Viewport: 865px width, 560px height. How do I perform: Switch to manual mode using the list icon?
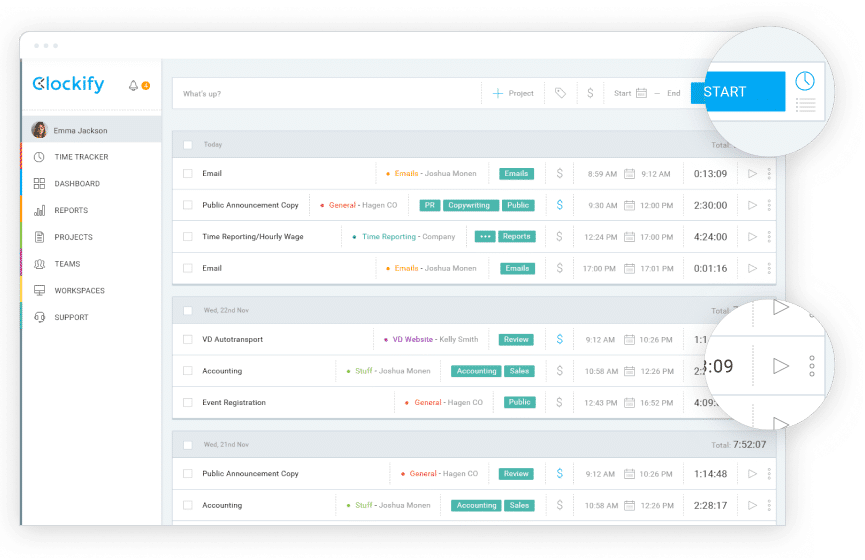click(x=805, y=105)
